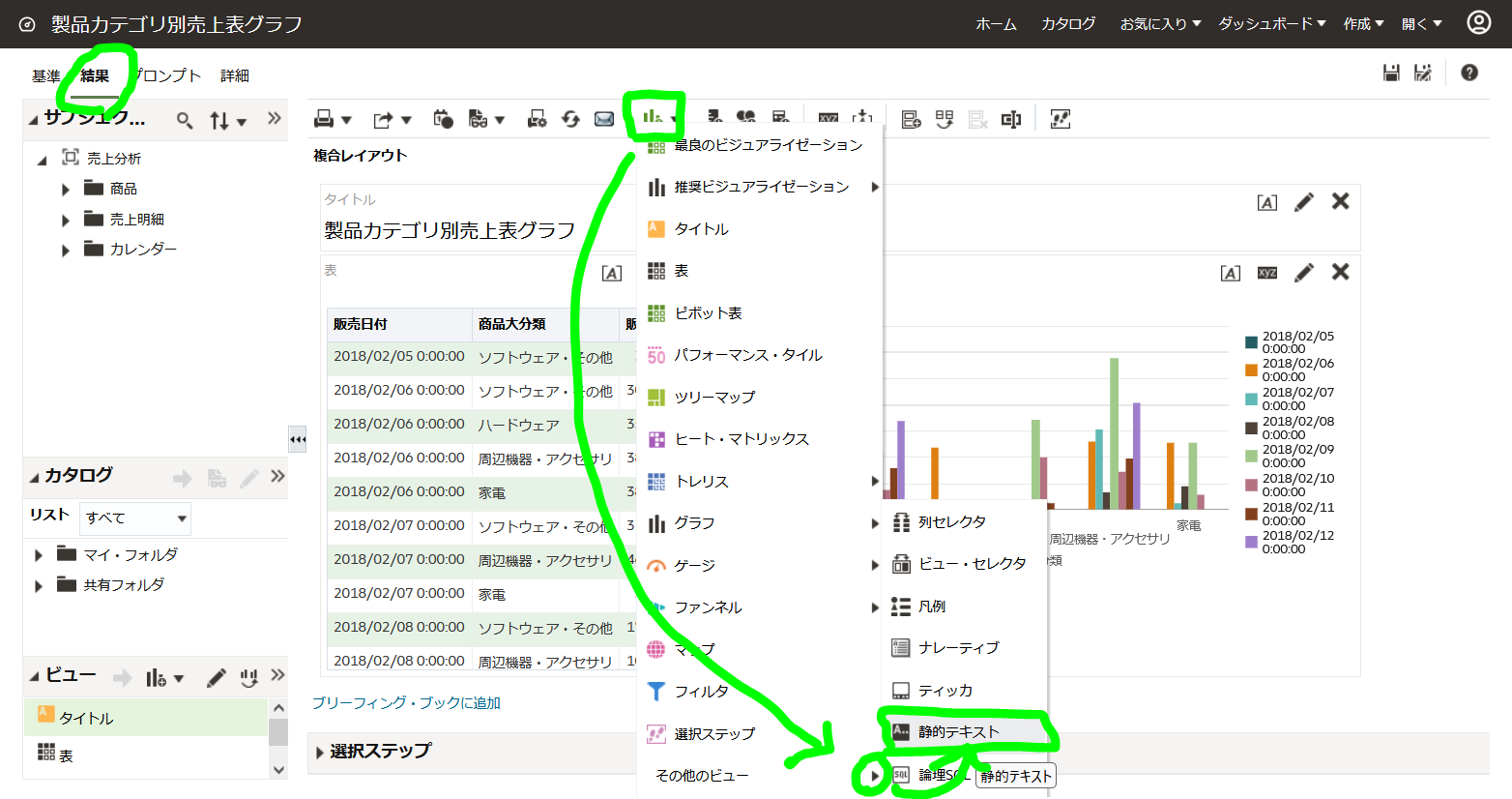The image size is (1512, 799).
Task: Collapse the 売上分析 subject area
Action: [x=42, y=160]
